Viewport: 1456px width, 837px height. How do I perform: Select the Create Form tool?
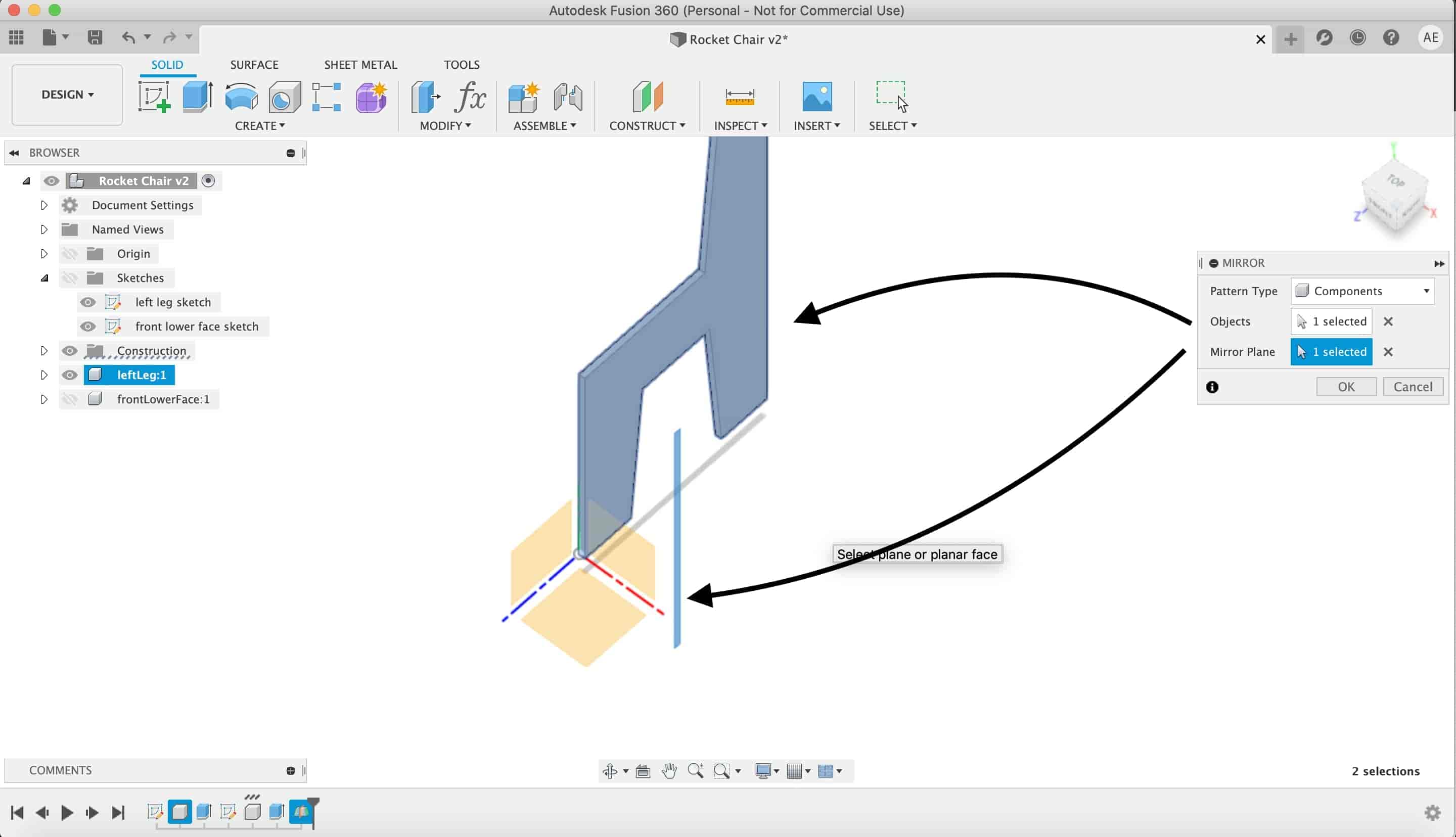coord(371,97)
